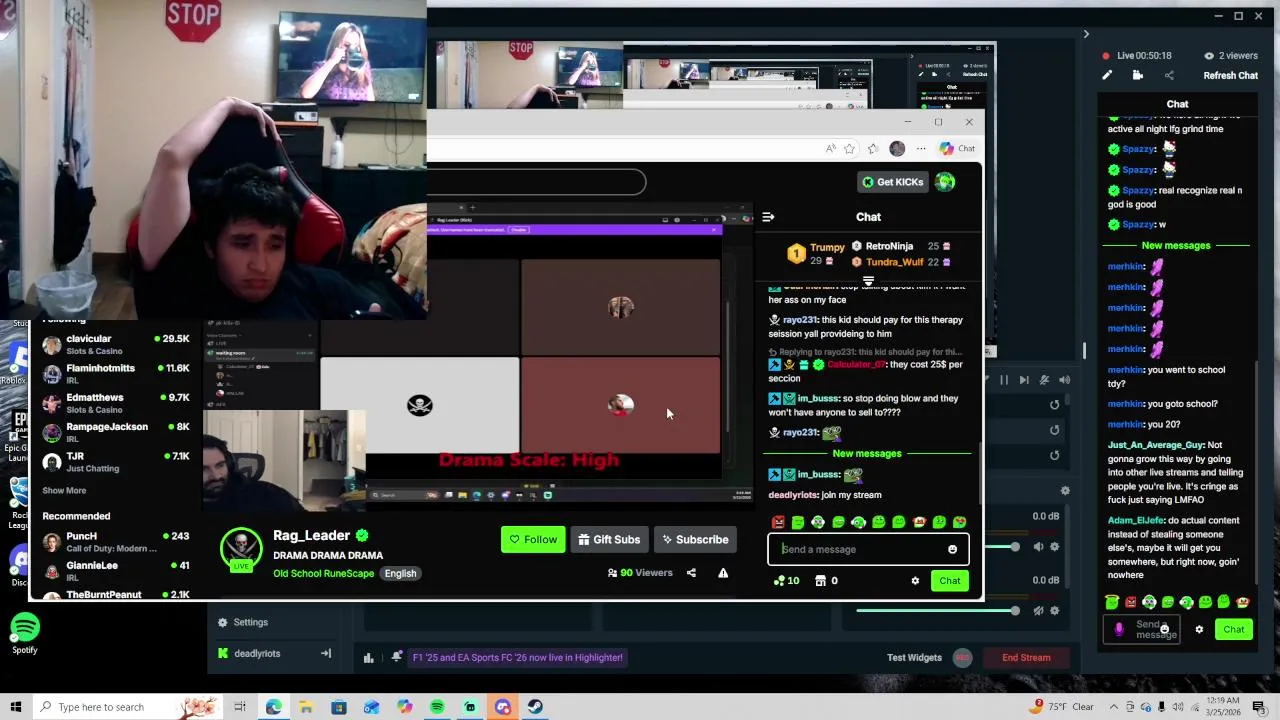Screen dimensions: 1280x720
Task: Click the shop icon showing 0 under Kick chat
Action: click(820, 581)
